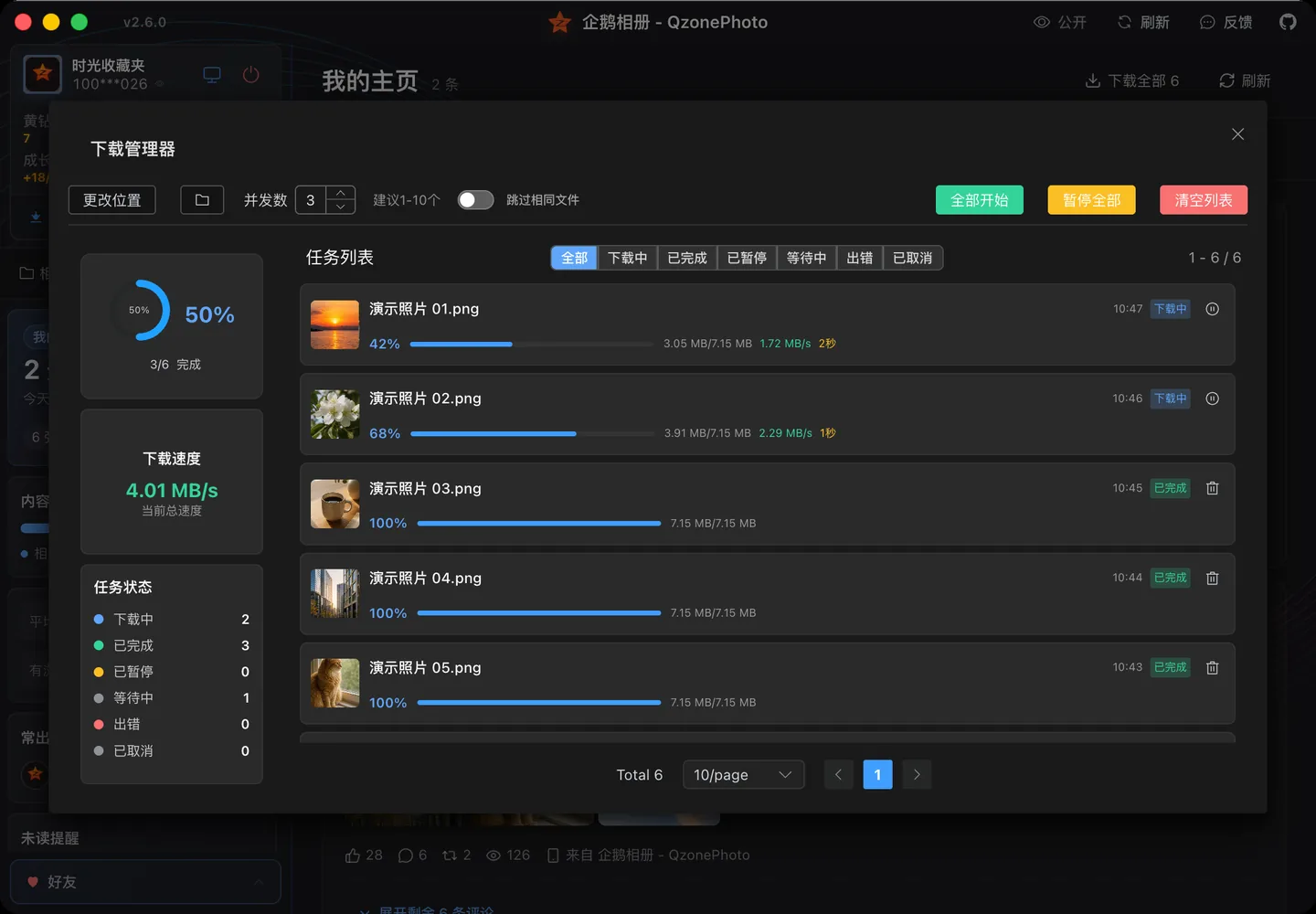Go to next page arrow
The width and height of the screenshot is (1316, 914).
917,775
